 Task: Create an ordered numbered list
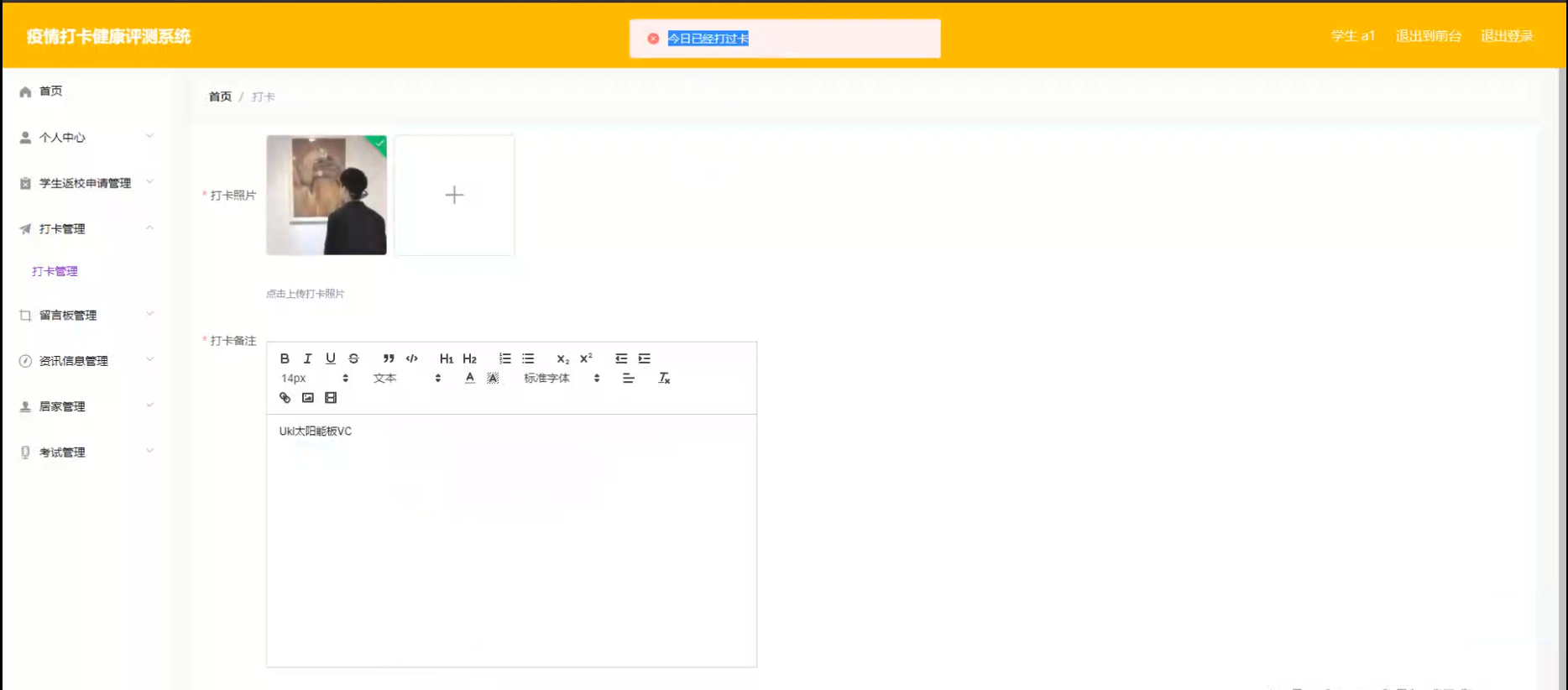point(504,358)
